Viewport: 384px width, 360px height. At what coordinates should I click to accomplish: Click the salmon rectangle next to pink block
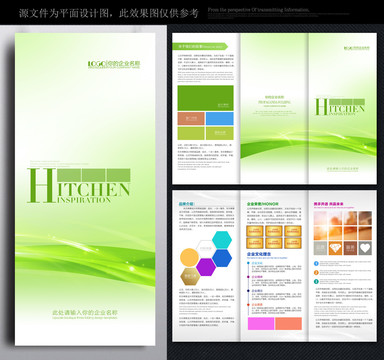(x=288, y=323)
